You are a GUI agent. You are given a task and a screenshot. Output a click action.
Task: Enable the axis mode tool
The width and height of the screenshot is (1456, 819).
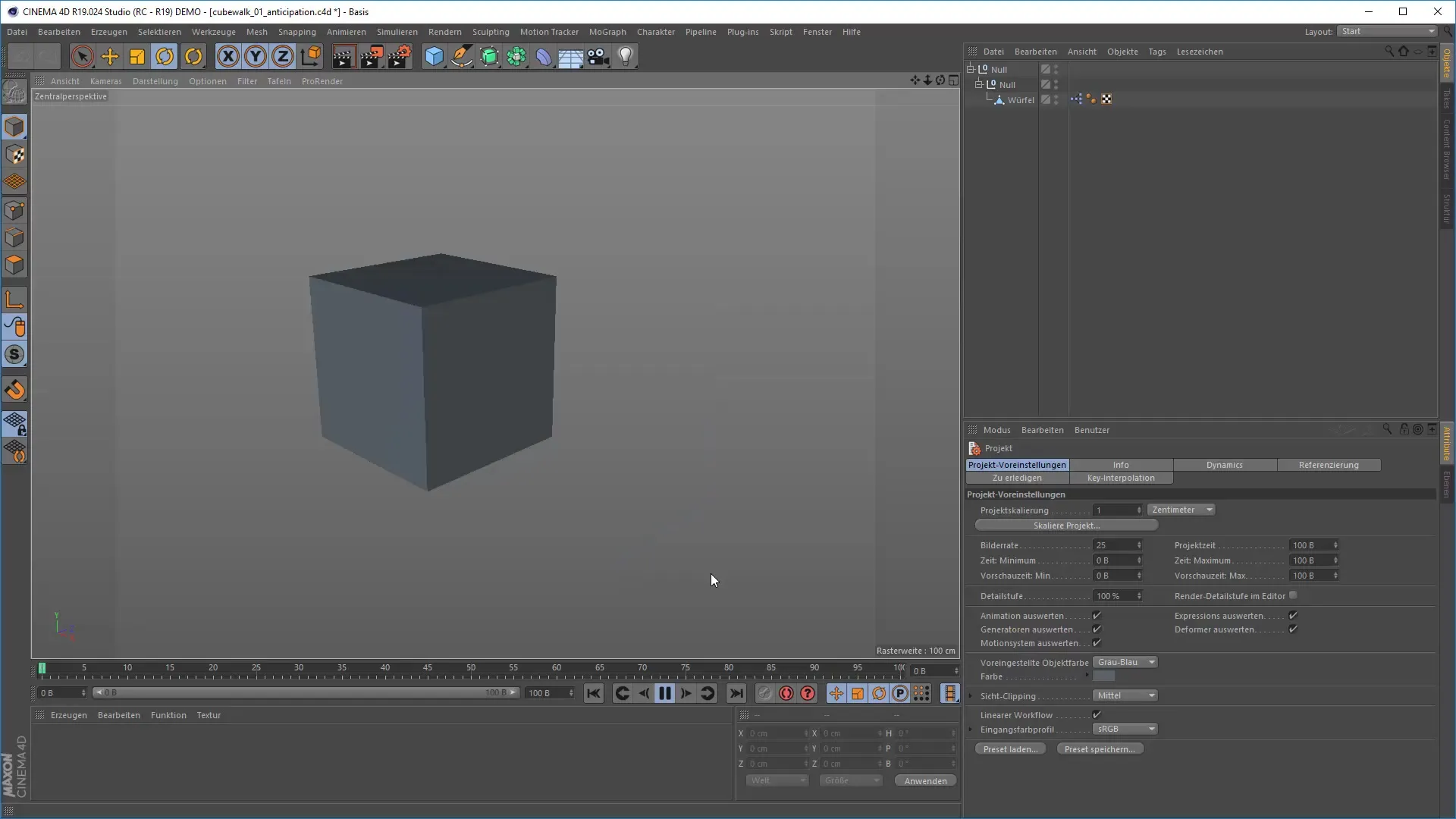[x=14, y=300]
